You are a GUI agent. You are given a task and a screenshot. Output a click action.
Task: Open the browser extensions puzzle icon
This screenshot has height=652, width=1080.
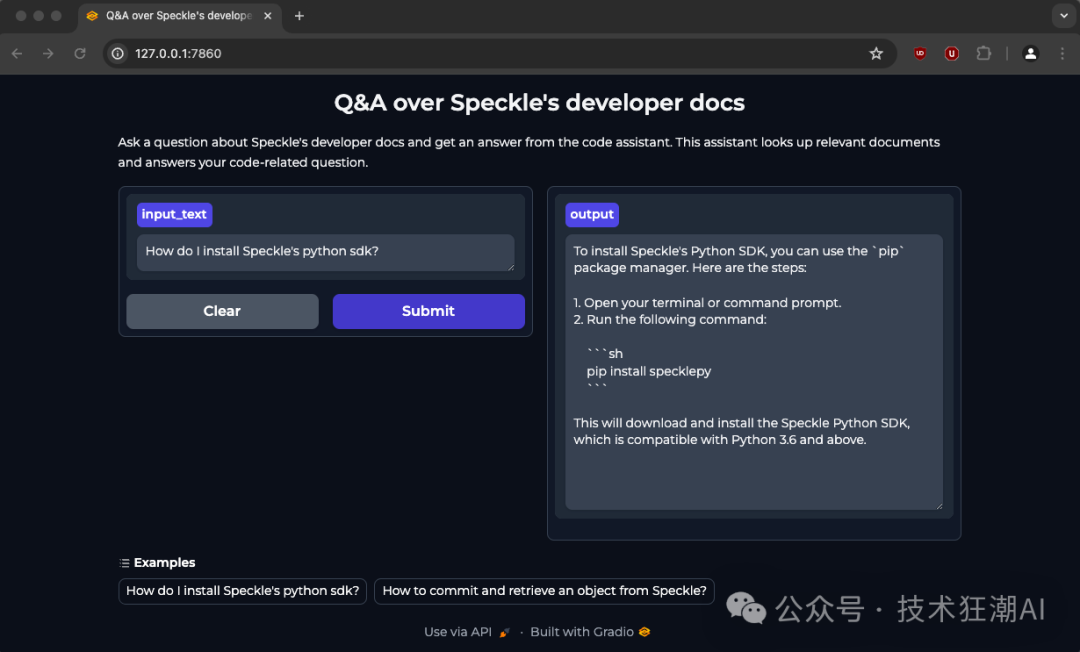pyautogui.click(x=984, y=53)
